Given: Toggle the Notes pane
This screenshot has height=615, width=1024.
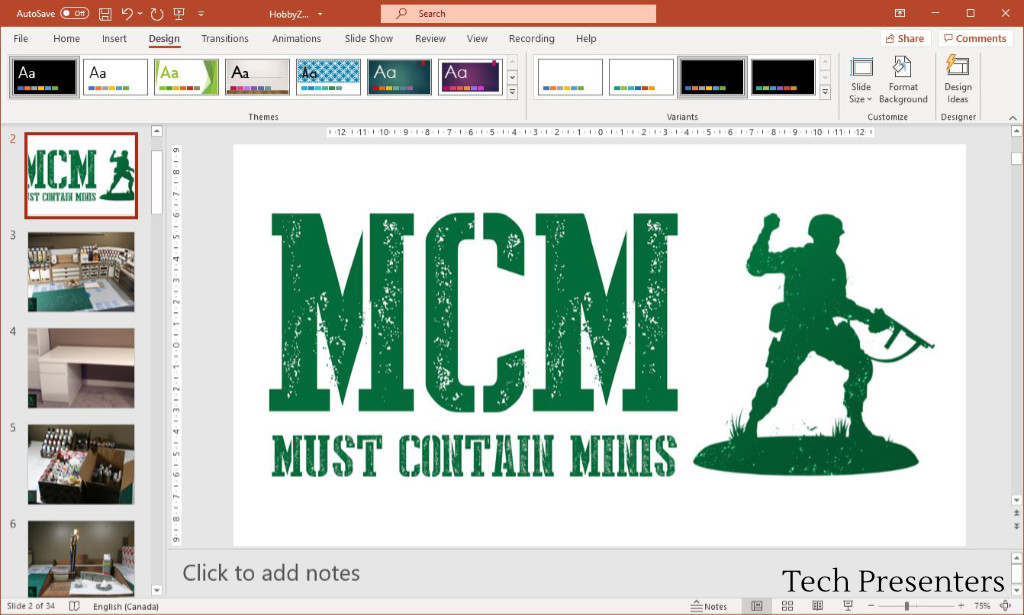Looking at the screenshot, I should click(x=709, y=607).
